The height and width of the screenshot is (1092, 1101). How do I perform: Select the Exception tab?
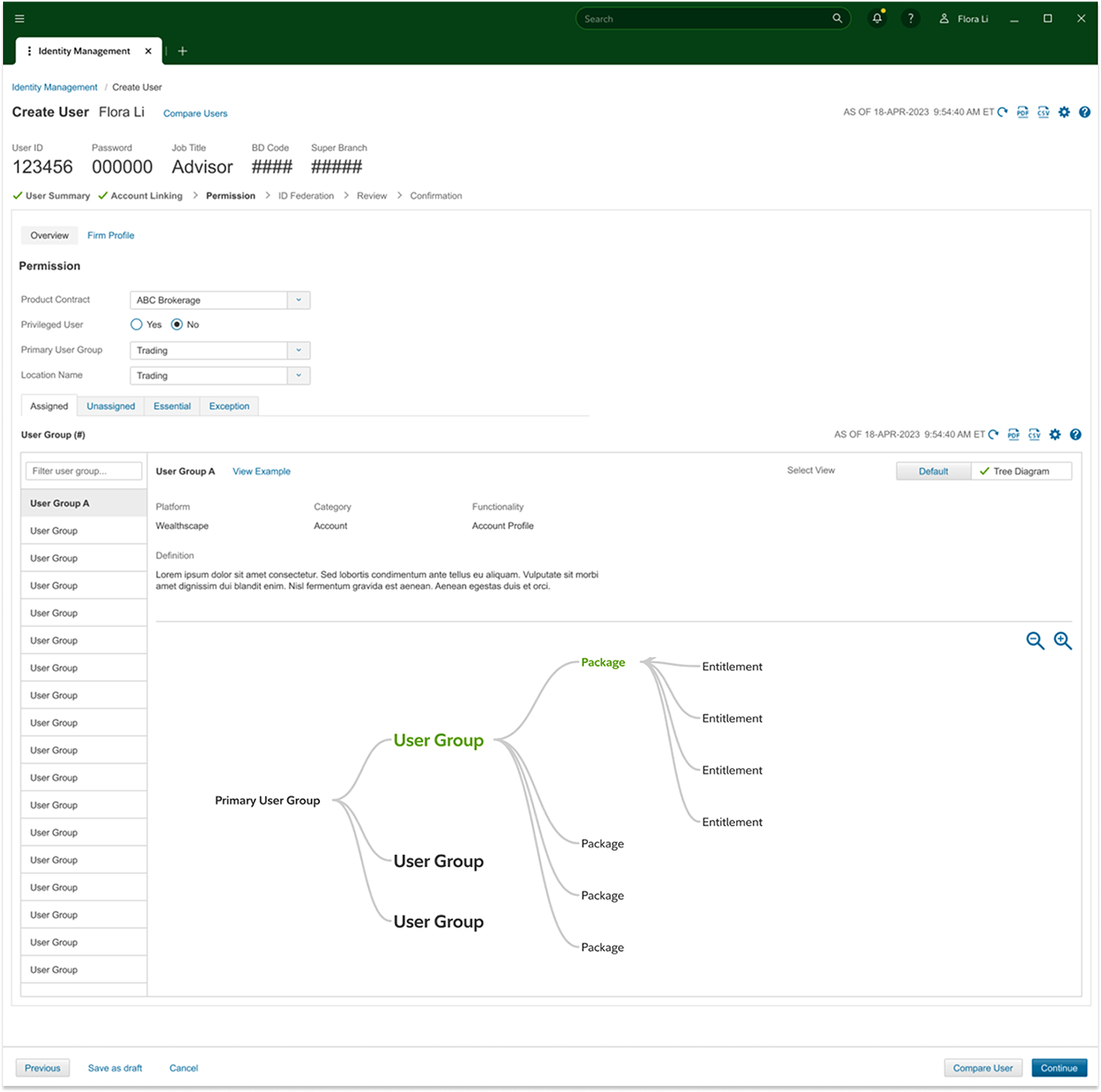coord(229,406)
